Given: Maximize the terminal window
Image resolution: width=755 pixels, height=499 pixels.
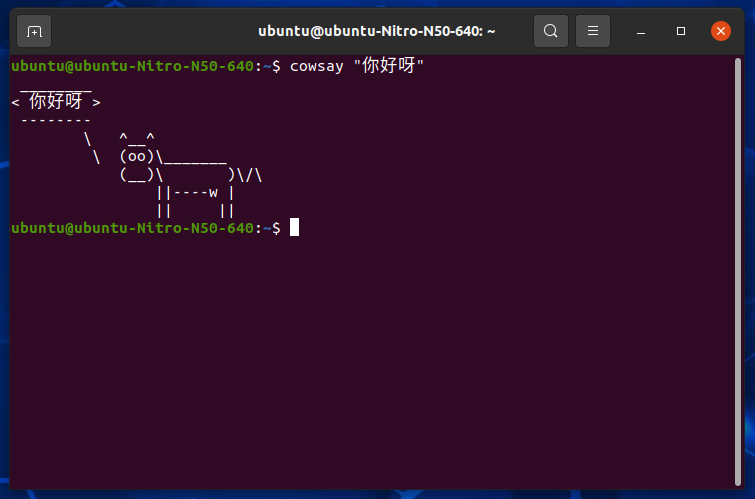Looking at the screenshot, I should point(681,31).
